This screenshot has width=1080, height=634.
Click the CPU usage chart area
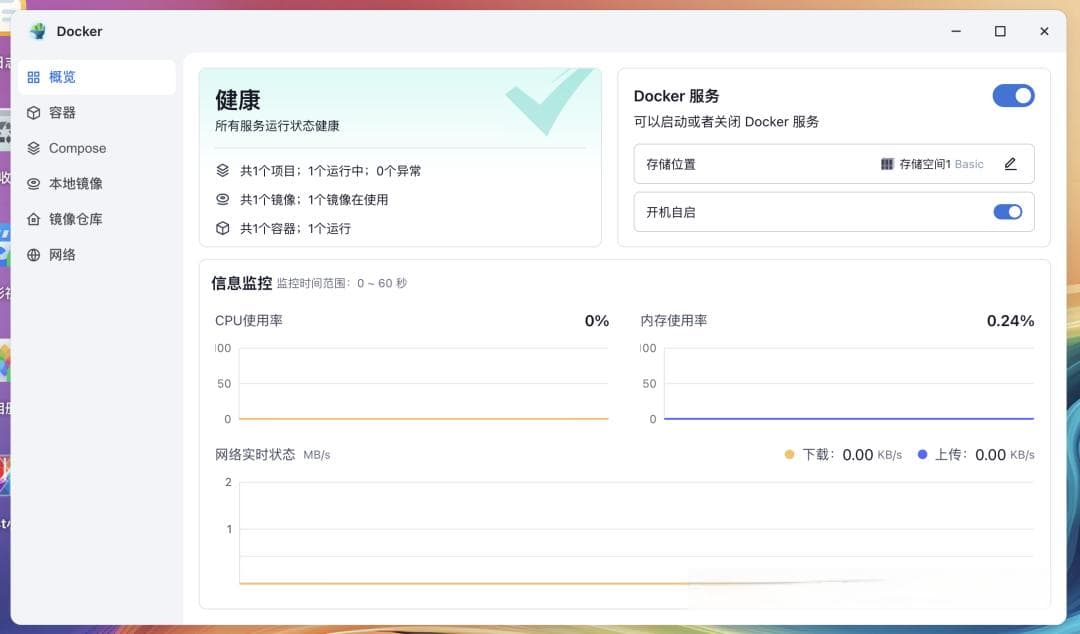click(x=424, y=383)
